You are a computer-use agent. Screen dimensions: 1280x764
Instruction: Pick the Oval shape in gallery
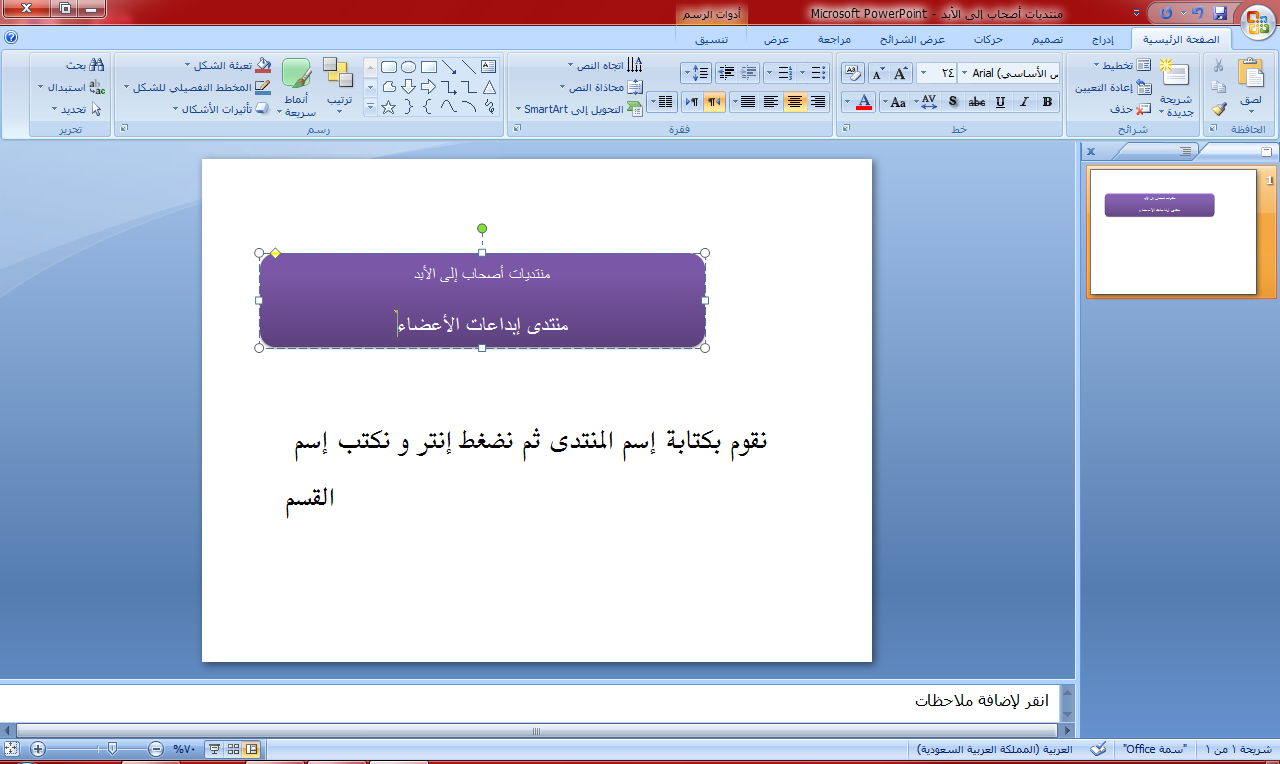tap(409, 66)
